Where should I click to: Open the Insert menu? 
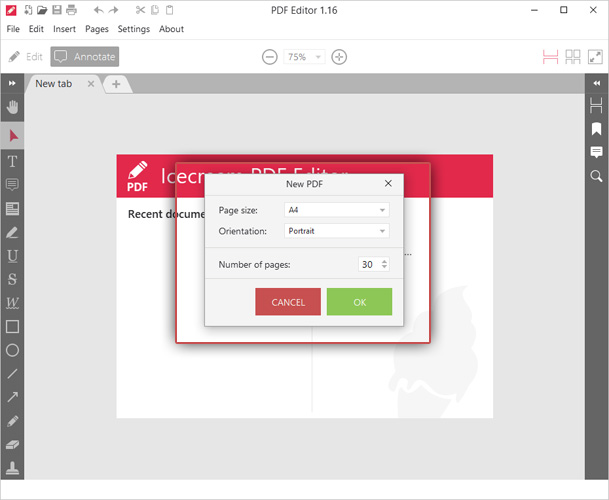(64, 29)
